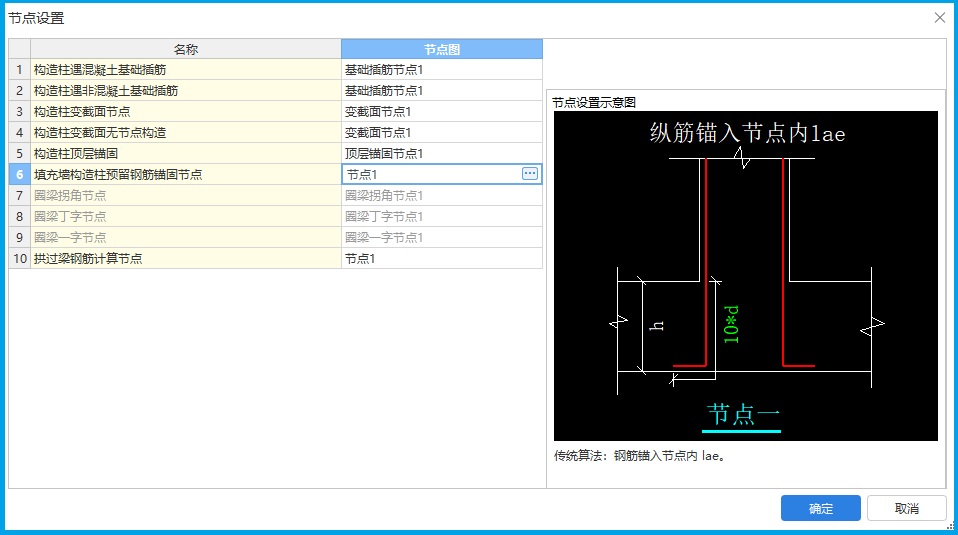Select row 构造柱顶层锚固
The image size is (958, 535).
click(x=186, y=153)
